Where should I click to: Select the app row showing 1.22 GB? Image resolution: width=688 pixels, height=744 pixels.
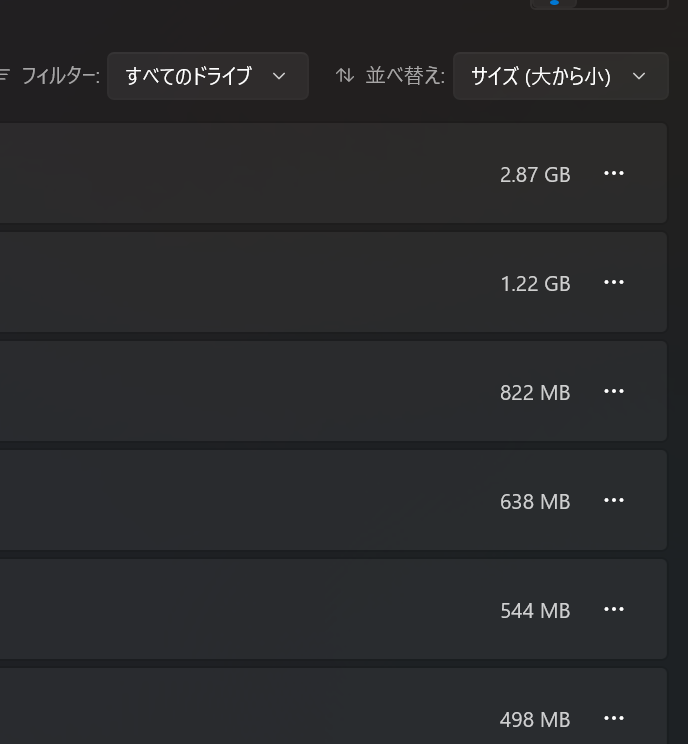coord(333,282)
